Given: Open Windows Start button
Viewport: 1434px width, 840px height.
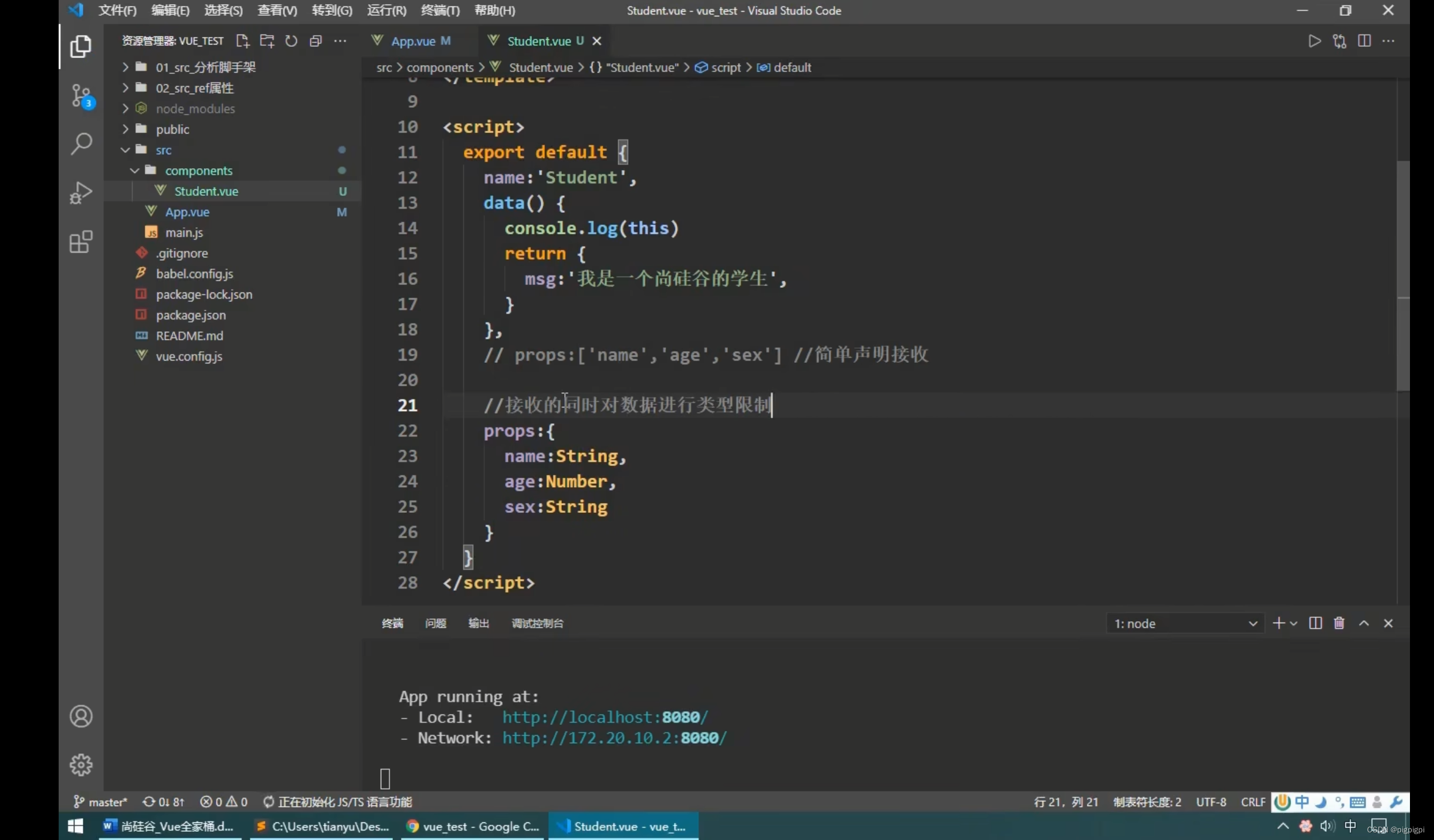Looking at the screenshot, I should pos(75,826).
